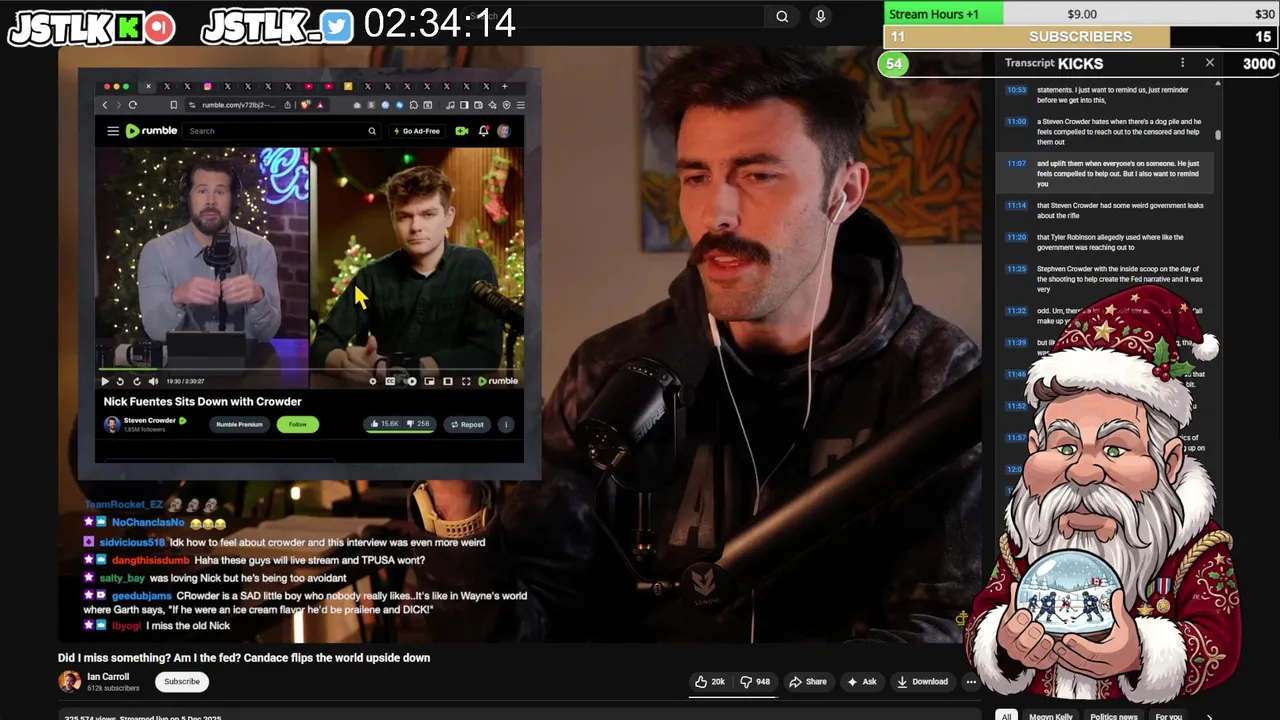Activate voice search microphone icon
The width and height of the screenshot is (1280, 720).
820,16
